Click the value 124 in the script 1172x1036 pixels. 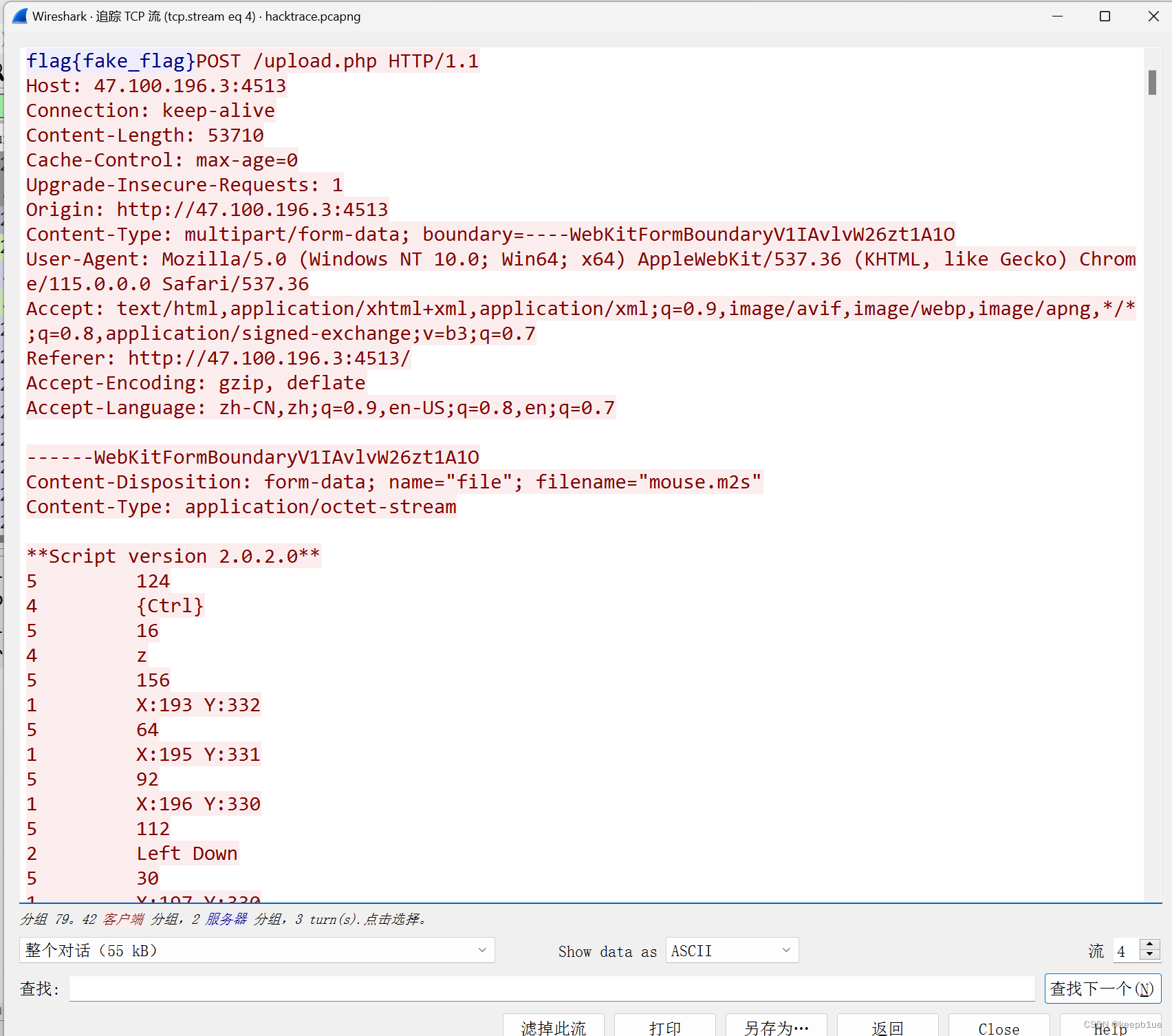pos(153,581)
